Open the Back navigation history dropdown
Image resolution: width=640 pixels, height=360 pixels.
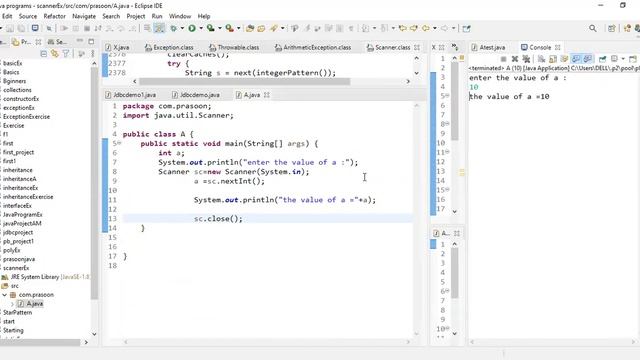435,28
